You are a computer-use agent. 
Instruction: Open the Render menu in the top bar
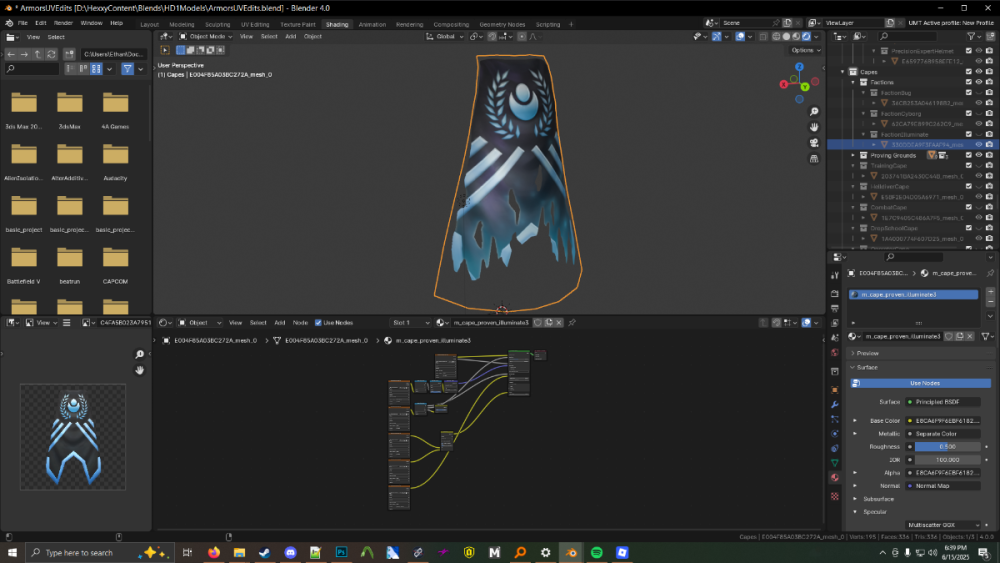pos(63,22)
